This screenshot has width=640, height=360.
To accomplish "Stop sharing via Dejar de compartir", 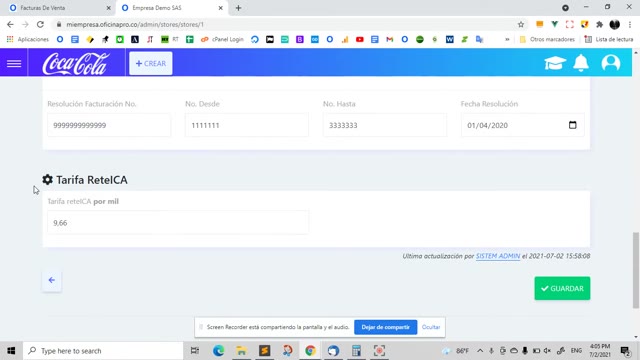I will click(x=385, y=327).
